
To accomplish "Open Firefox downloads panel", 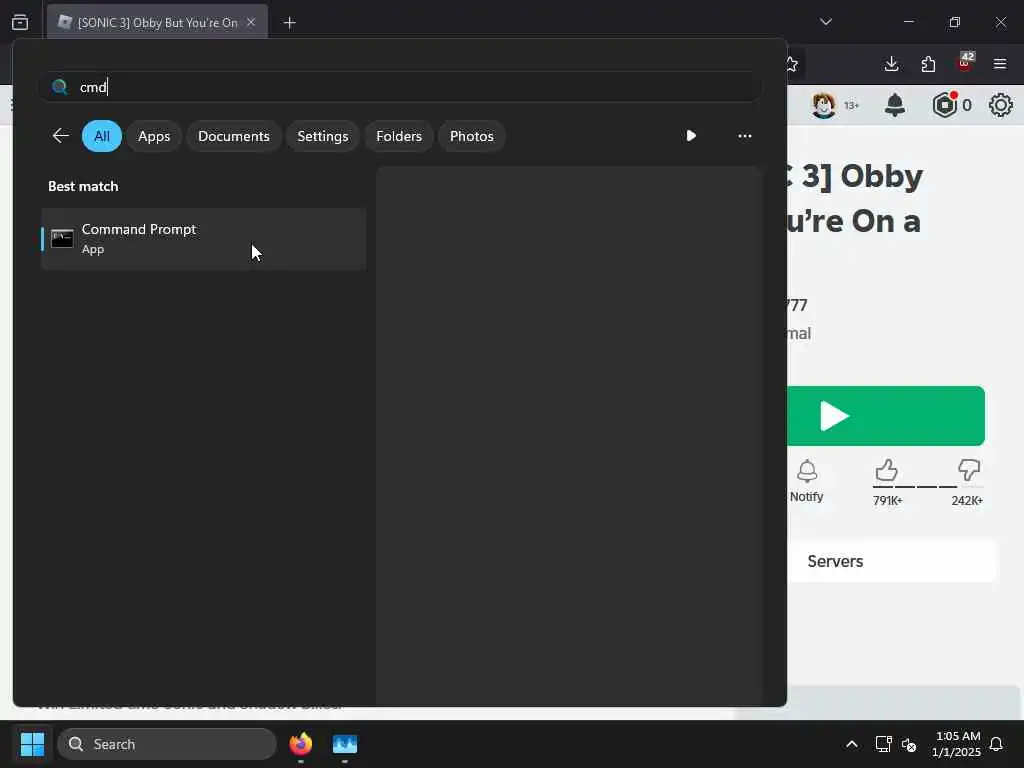I will point(891,64).
